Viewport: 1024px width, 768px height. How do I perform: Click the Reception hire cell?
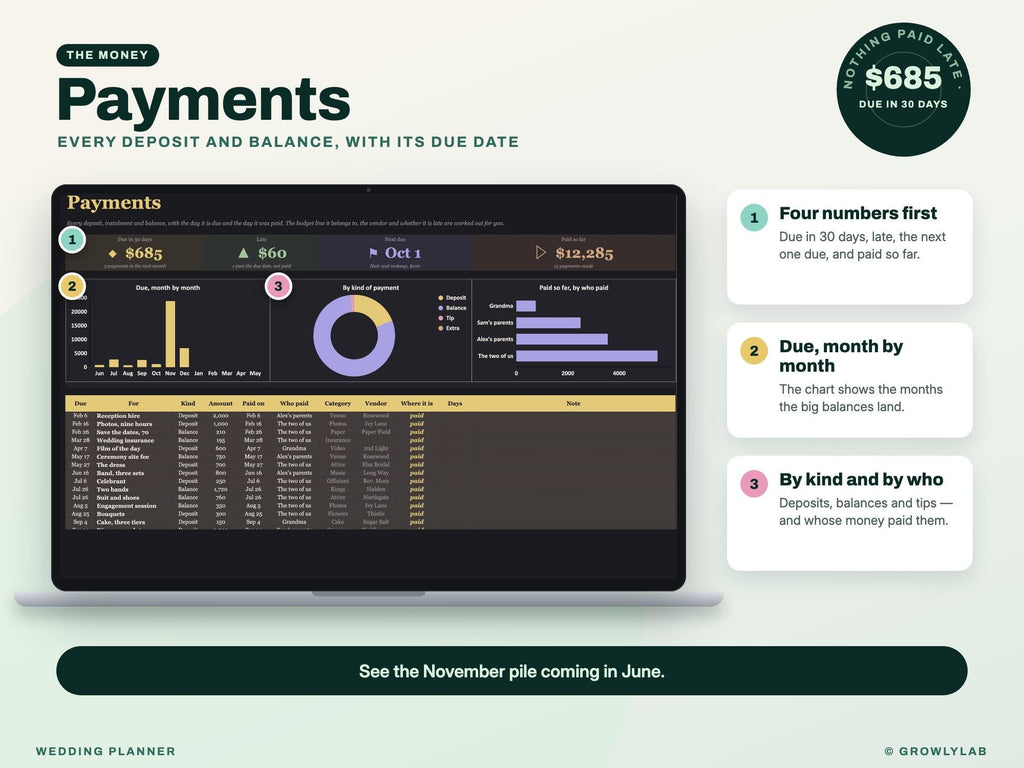tap(118, 416)
